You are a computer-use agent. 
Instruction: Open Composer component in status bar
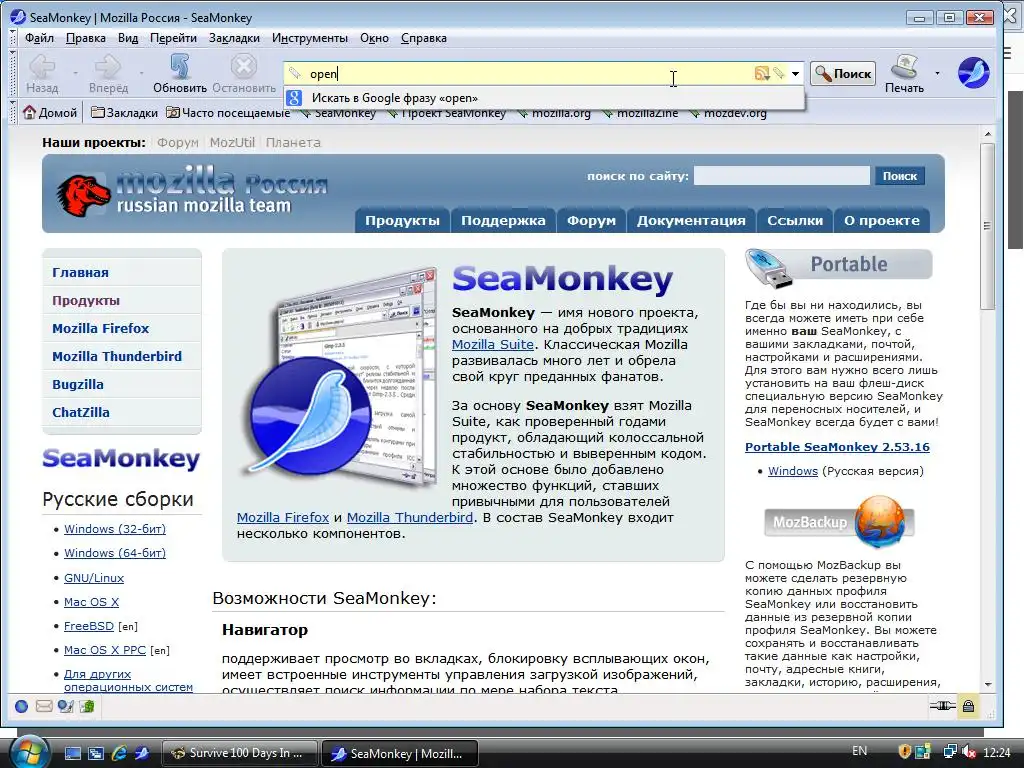pos(65,706)
